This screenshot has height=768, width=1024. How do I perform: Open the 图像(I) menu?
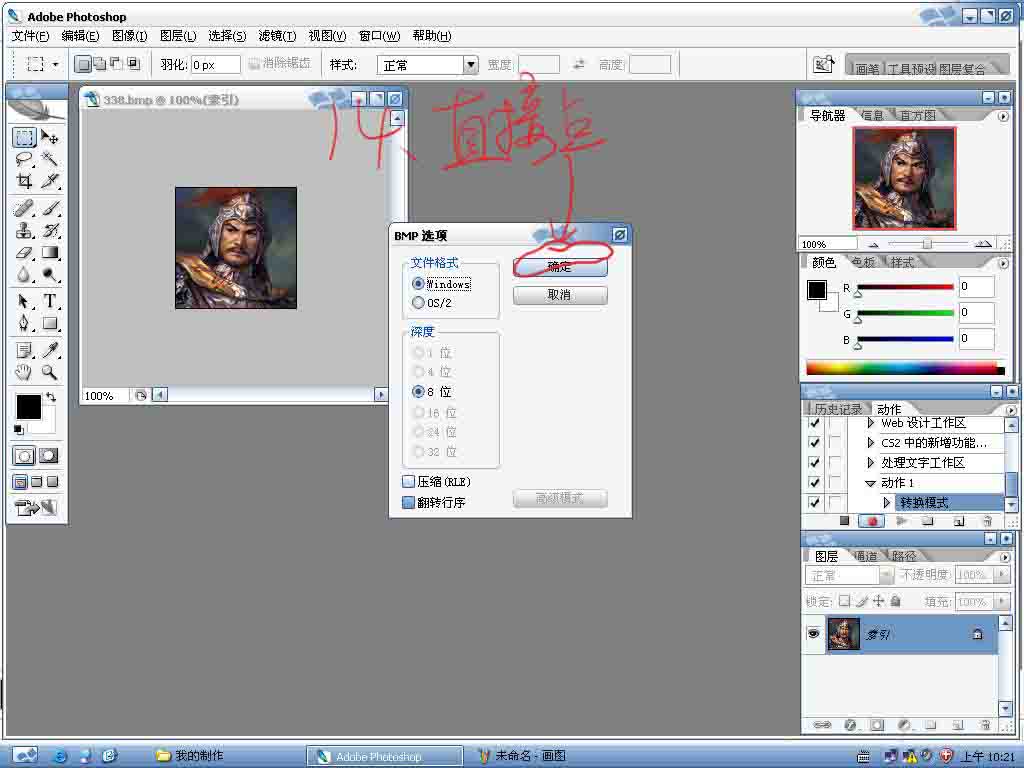(x=129, y=36)
